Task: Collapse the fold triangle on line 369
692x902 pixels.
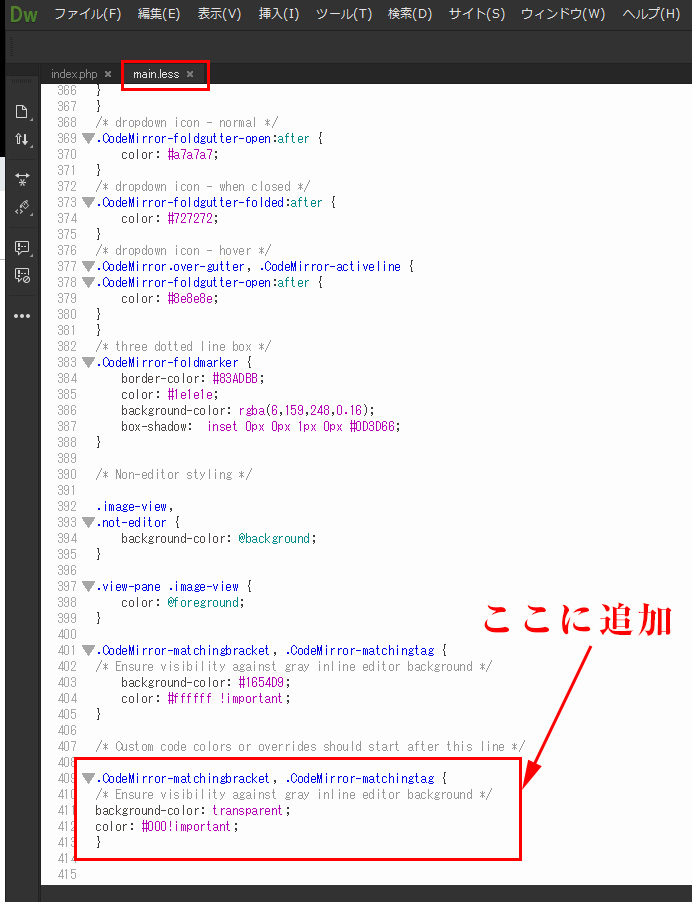Action: [x=88, y=139]
